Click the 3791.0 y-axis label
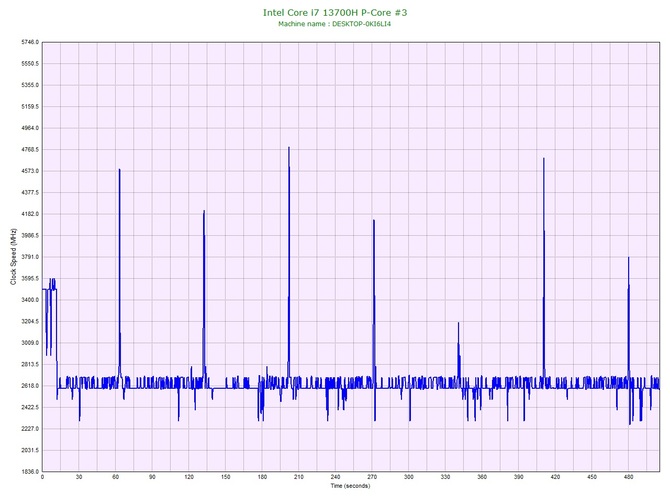 (30, 257)
